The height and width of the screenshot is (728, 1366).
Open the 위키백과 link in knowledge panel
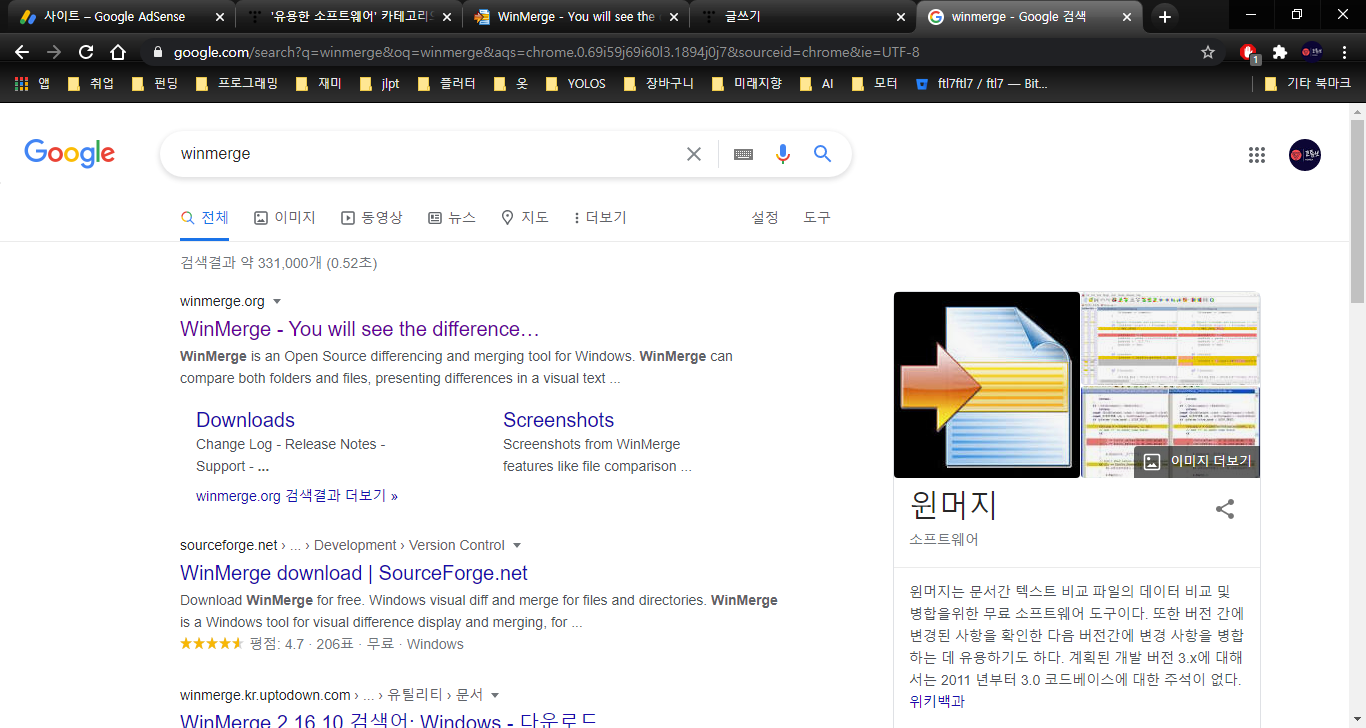click(x=937, y=702)
